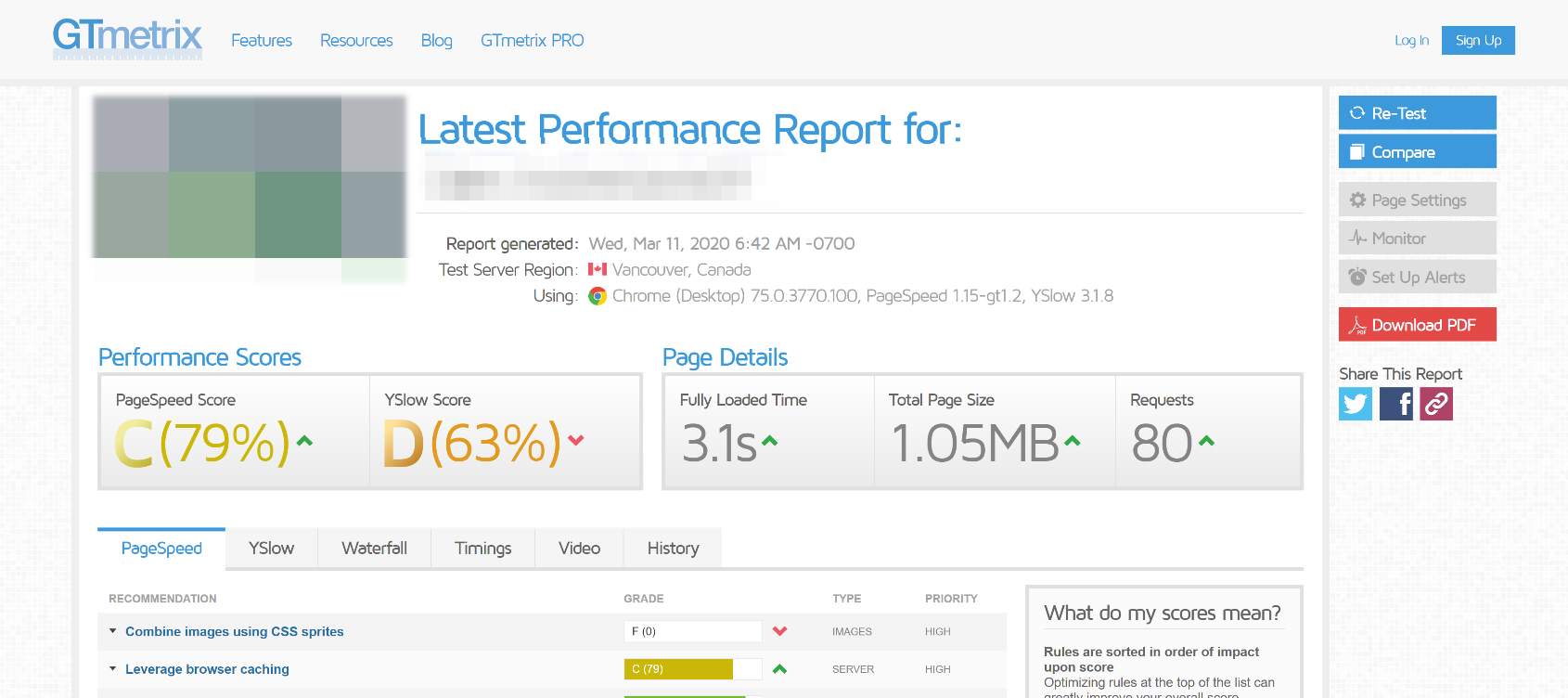Click HIGH priority in CSS sprites row
Image resolution: width=1568 pixels, height=698 pixels.
click(x=938, y=631)
